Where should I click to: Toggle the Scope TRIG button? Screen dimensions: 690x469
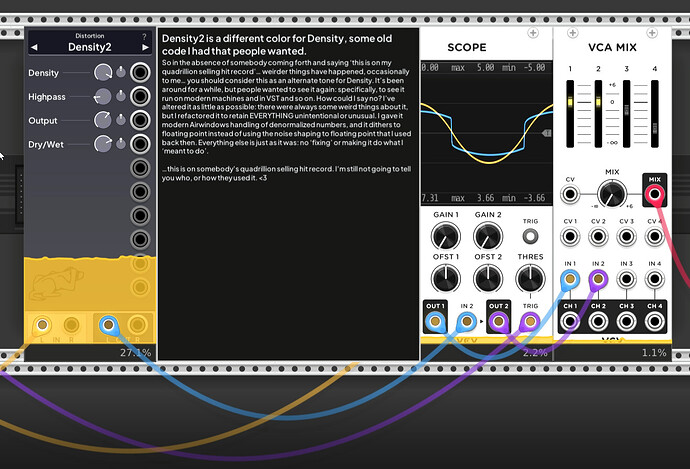530,236
